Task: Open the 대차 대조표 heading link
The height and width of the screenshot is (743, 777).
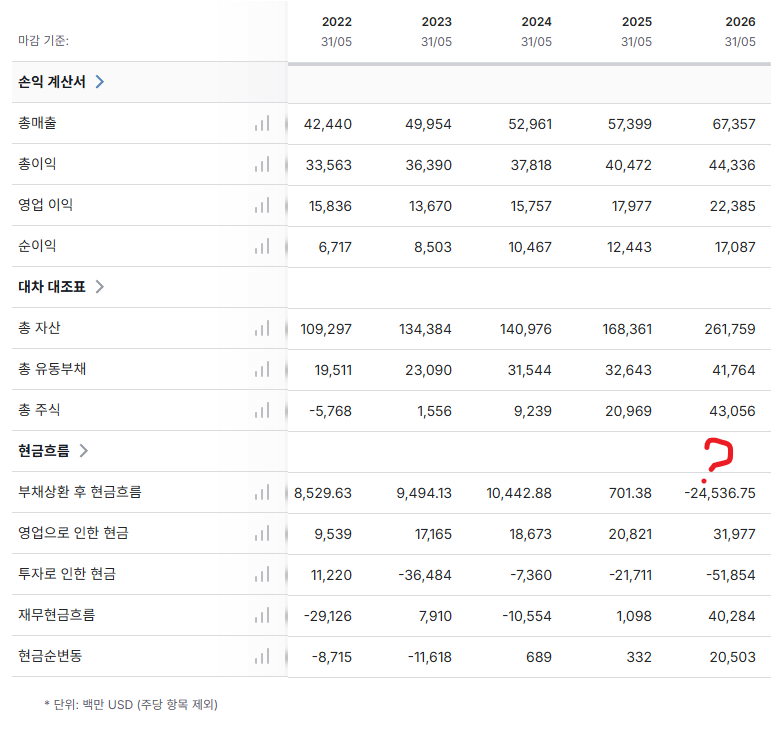Action: click(x=52, y=286)
